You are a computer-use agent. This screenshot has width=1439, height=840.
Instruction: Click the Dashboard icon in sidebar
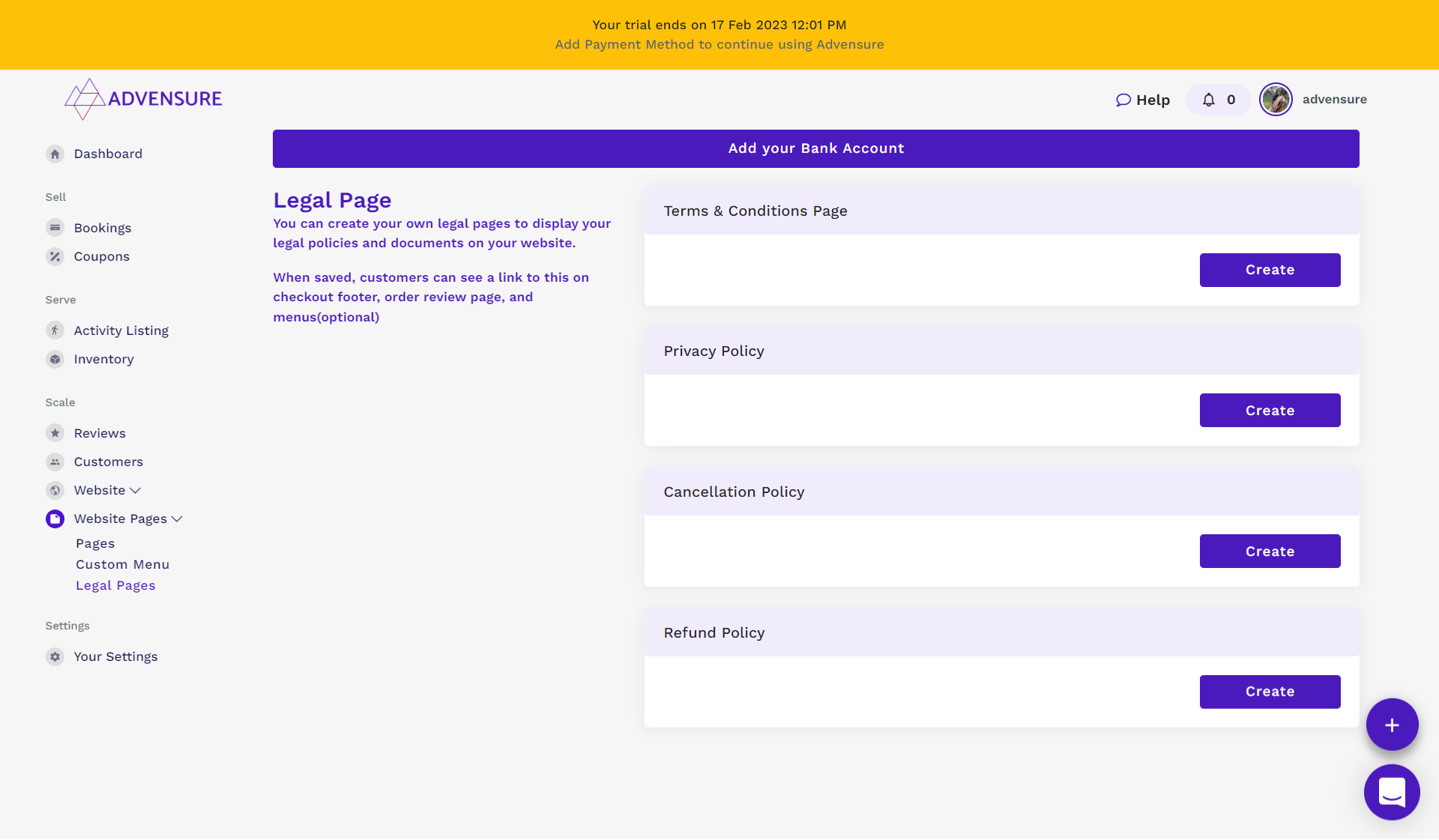[x=55, y=154]
